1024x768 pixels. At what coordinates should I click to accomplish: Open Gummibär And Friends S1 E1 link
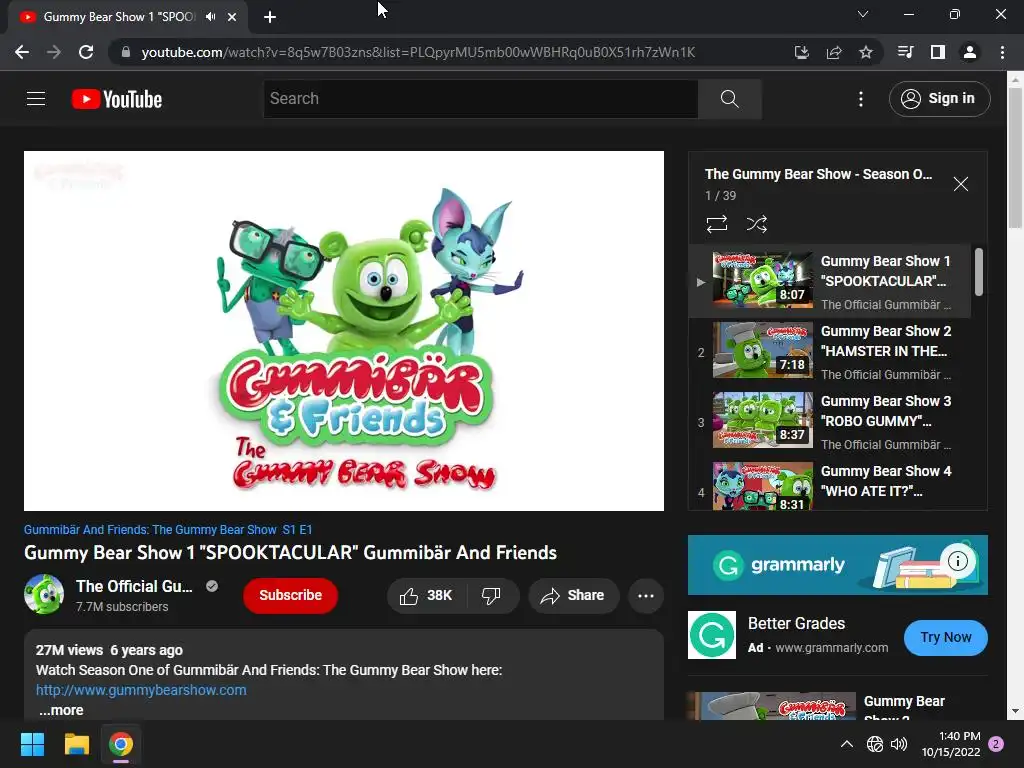(x=168, y=530)
